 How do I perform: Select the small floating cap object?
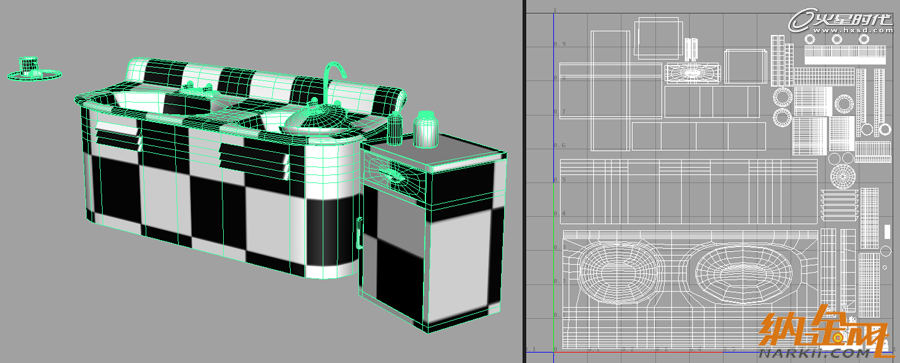[x=34, y=69]
